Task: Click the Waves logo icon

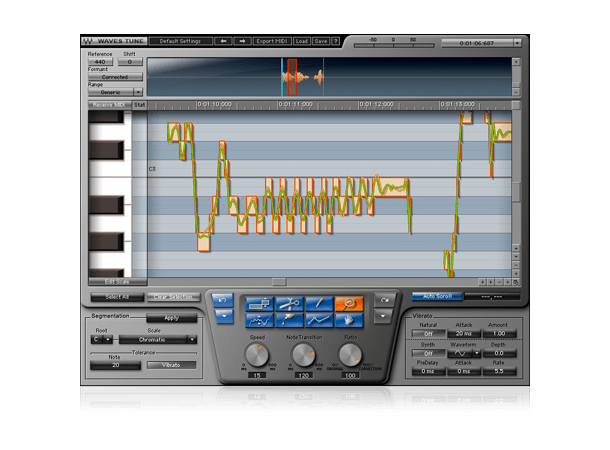Action: click(88, 41)
